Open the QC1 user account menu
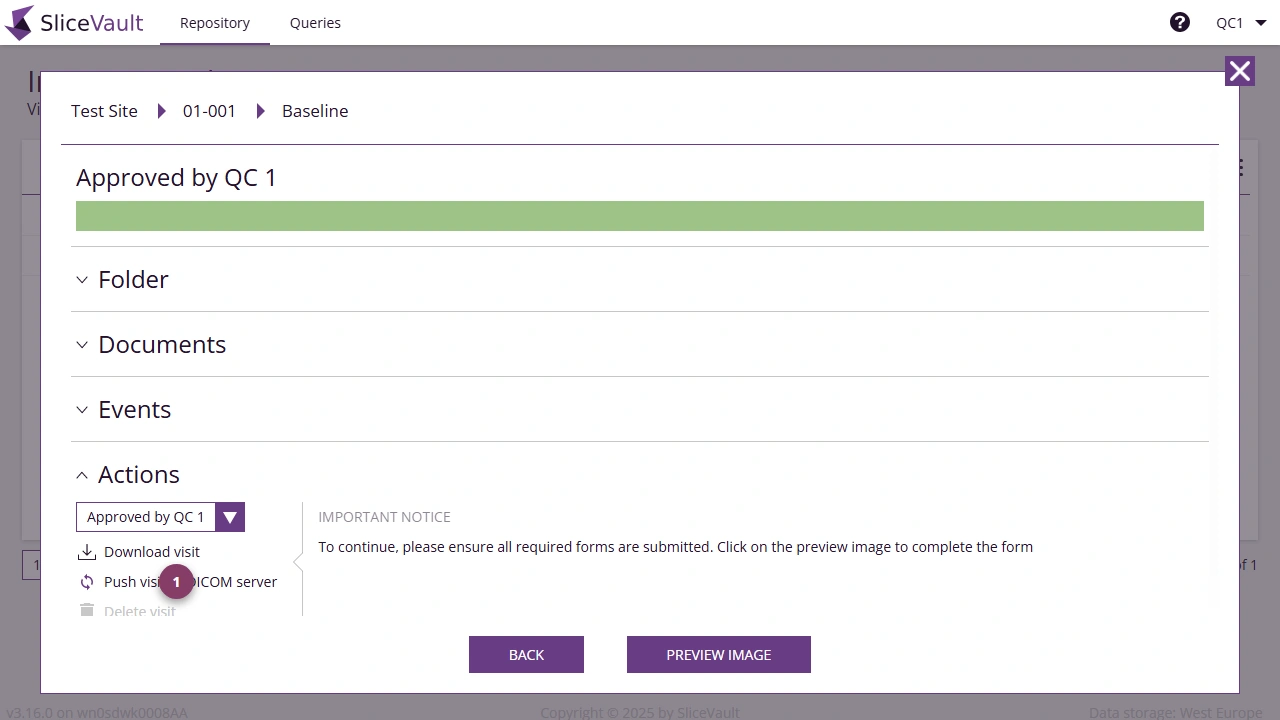1280x720 pixels. click(x=1240, y=22)
